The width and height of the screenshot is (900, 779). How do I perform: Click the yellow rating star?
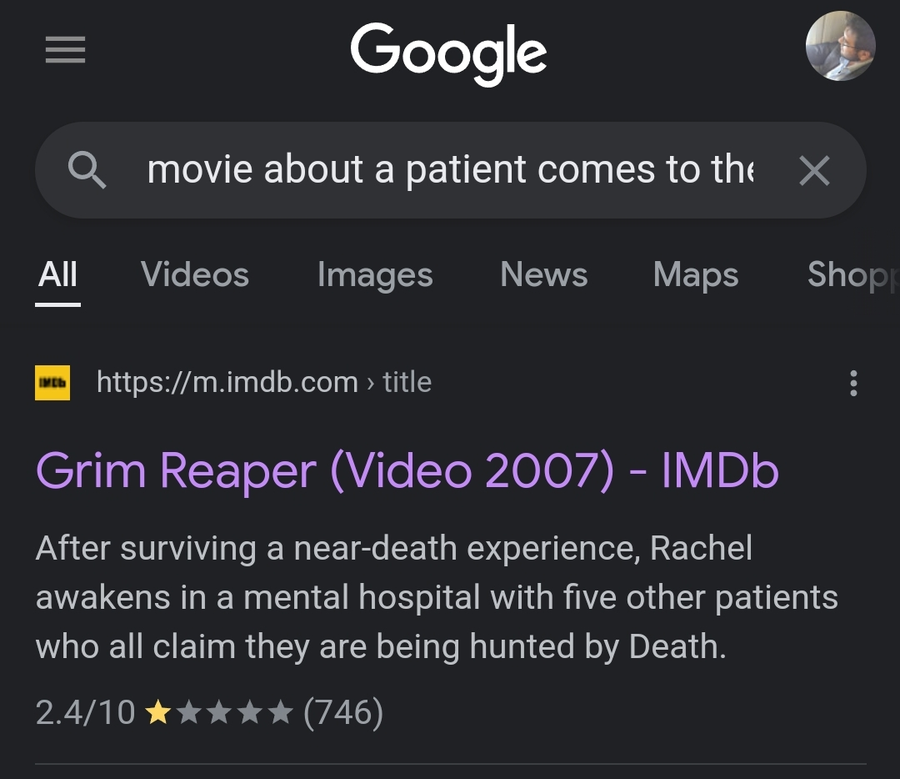coord(158,713)
